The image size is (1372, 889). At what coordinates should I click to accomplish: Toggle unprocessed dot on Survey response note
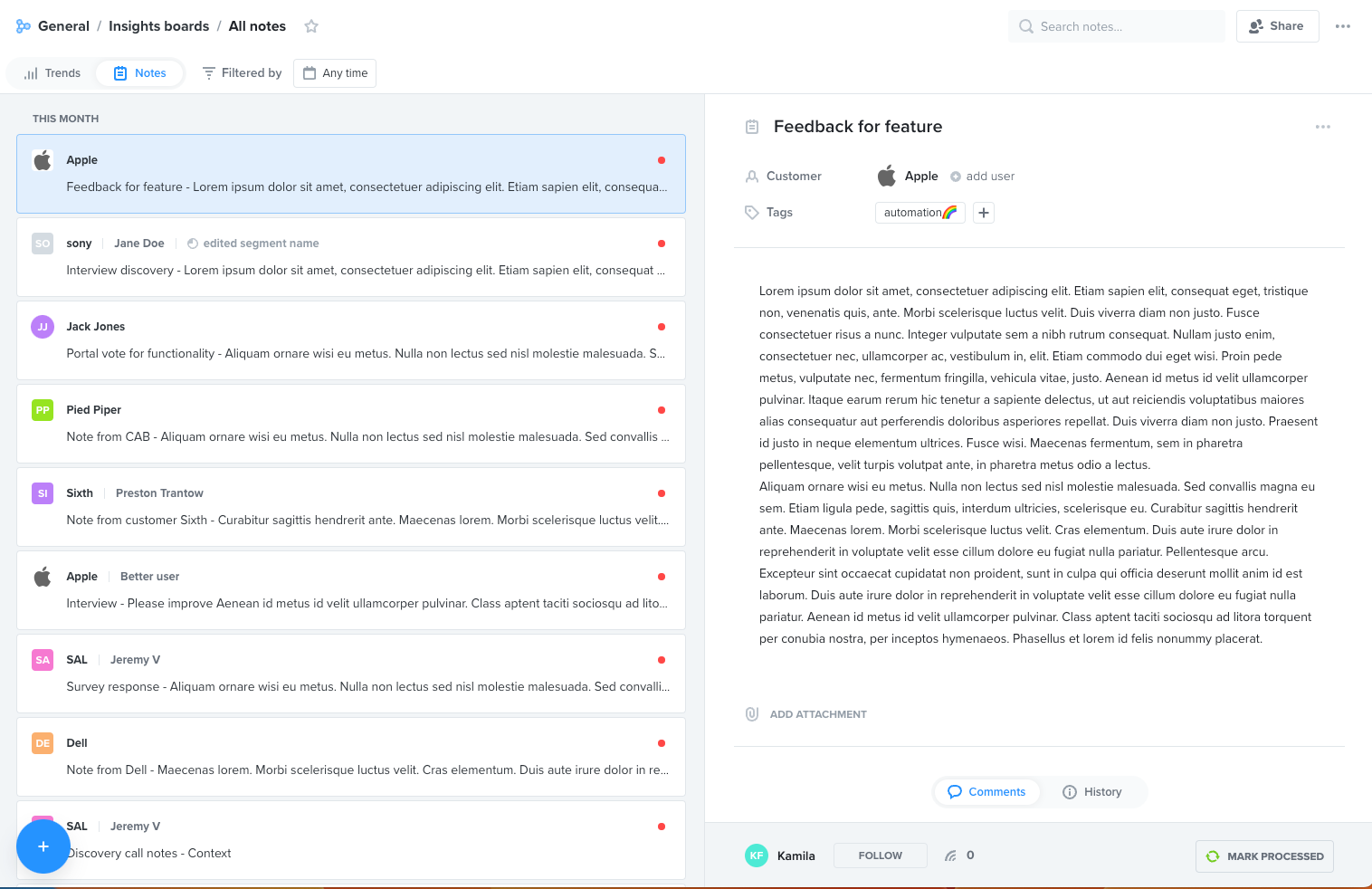point(662,660)
